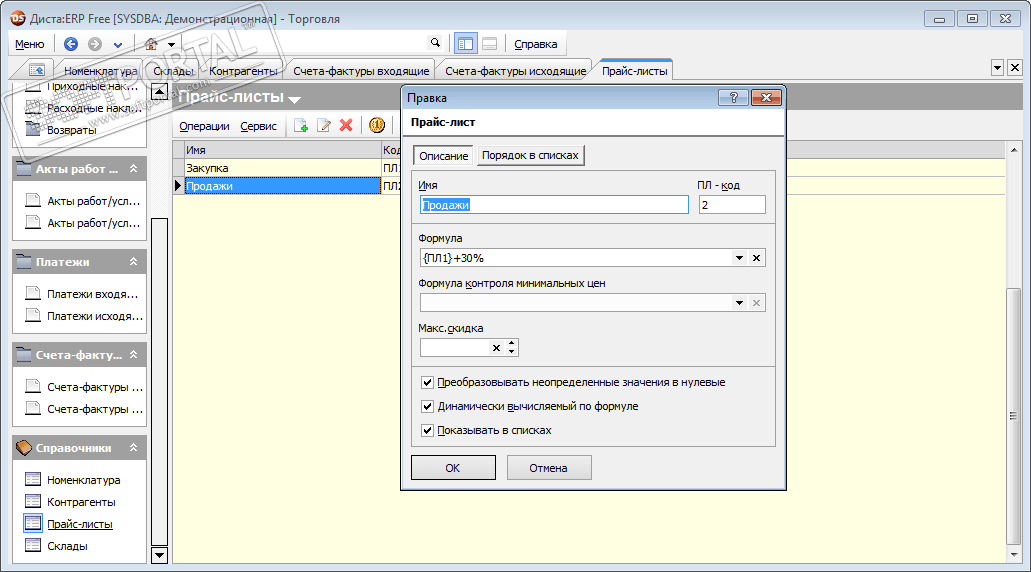Click the Отмена button
Screen dimensions: 1031x572
tap(548, 467)
